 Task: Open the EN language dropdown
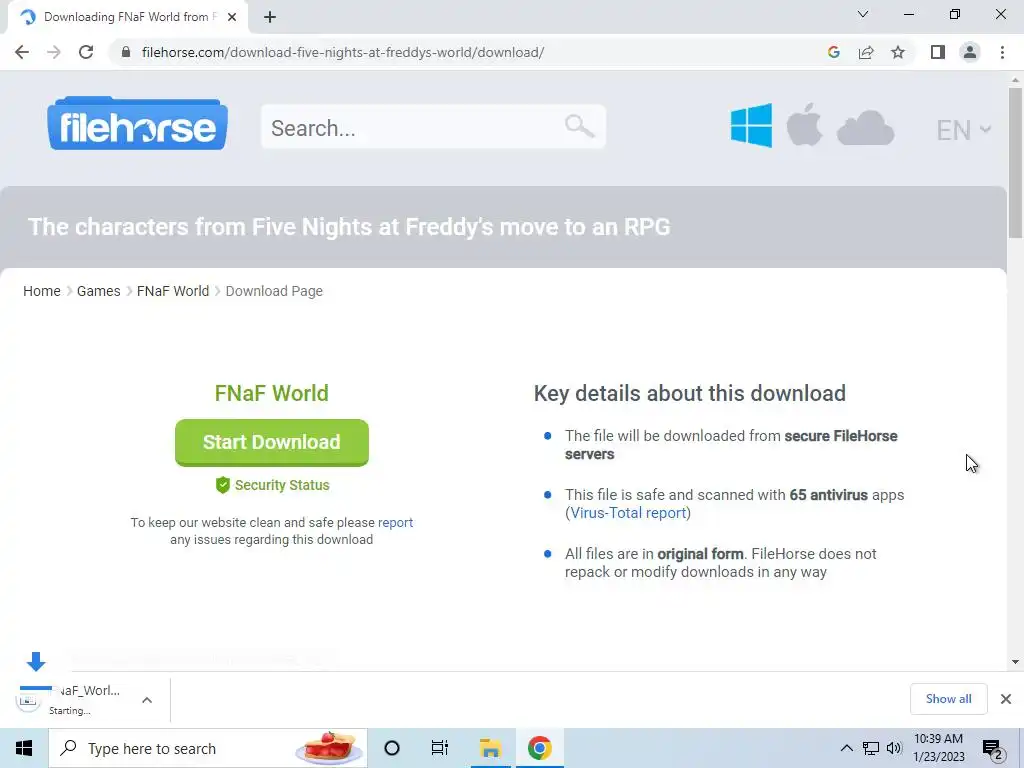click(x=964, y=130)
